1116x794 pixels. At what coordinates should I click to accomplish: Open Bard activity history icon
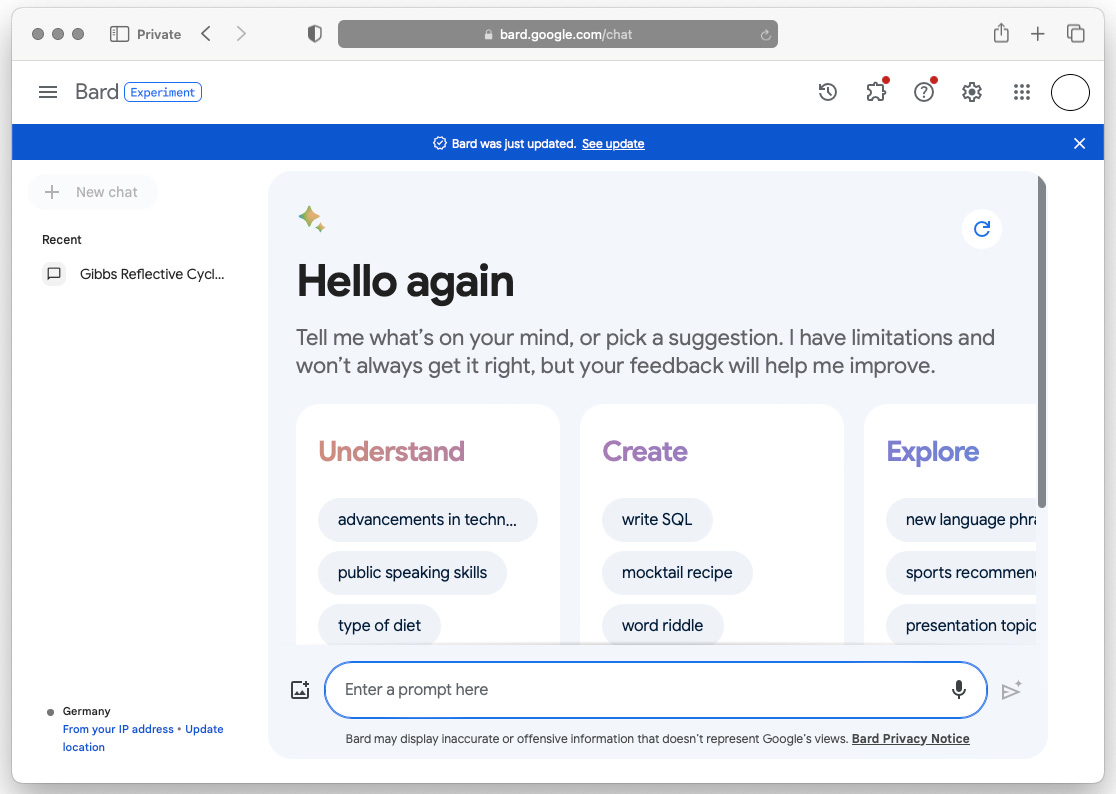(827, 92)
